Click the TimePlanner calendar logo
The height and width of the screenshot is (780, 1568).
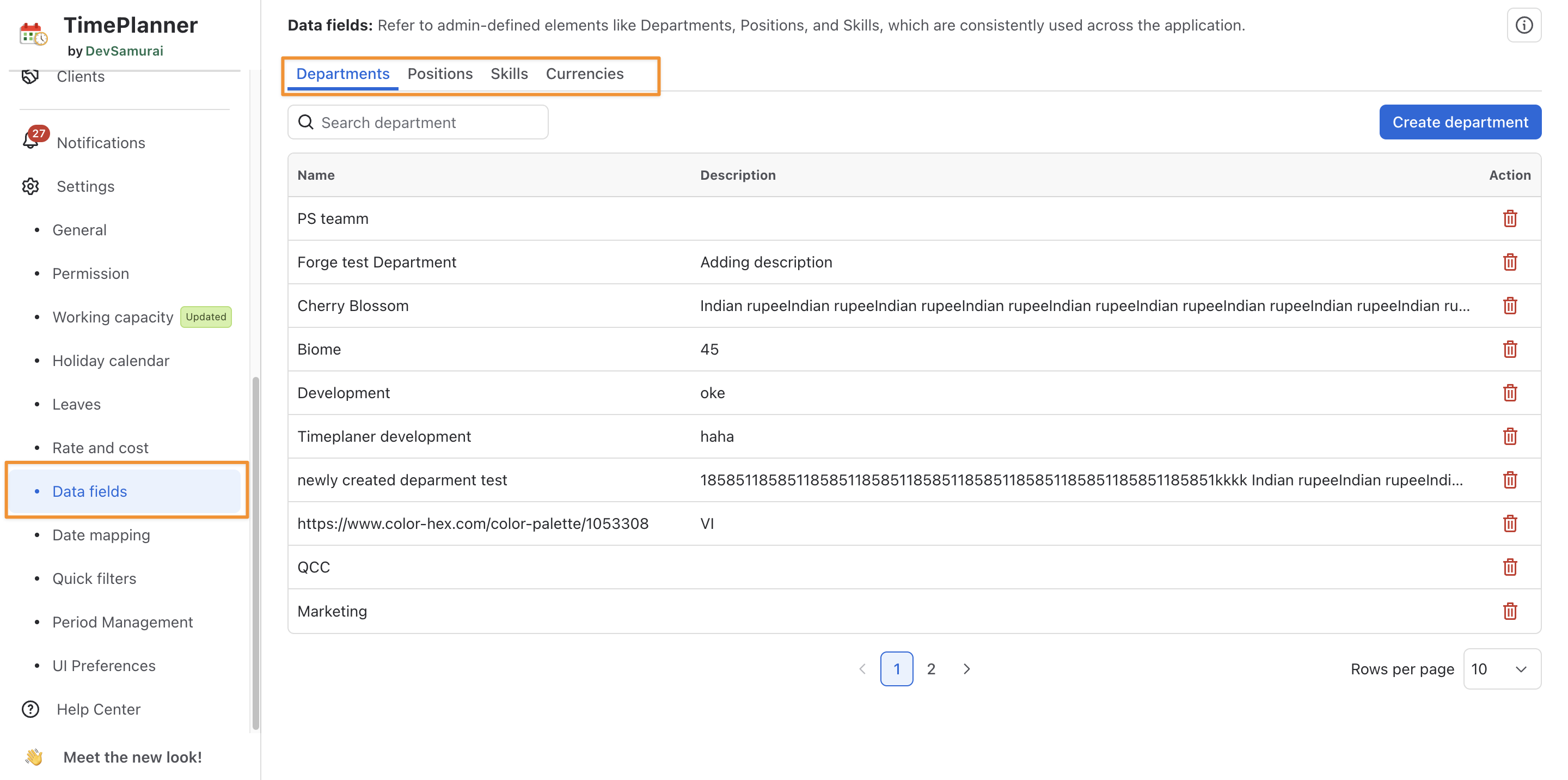(33, 34)
